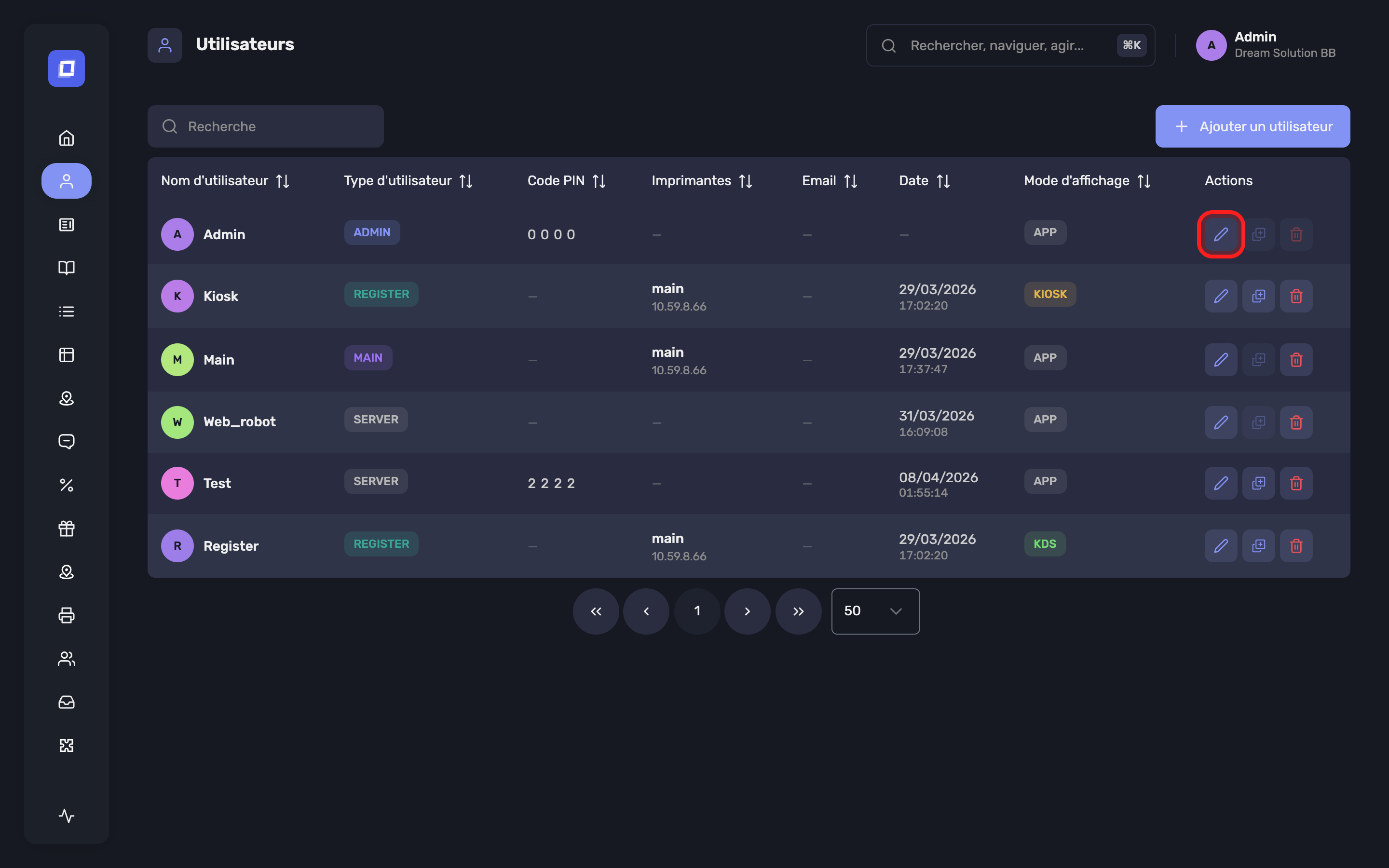1389x868 pixels.
Task: Edit the Kiosk user with pencil icon
Action: (1220, 296)
